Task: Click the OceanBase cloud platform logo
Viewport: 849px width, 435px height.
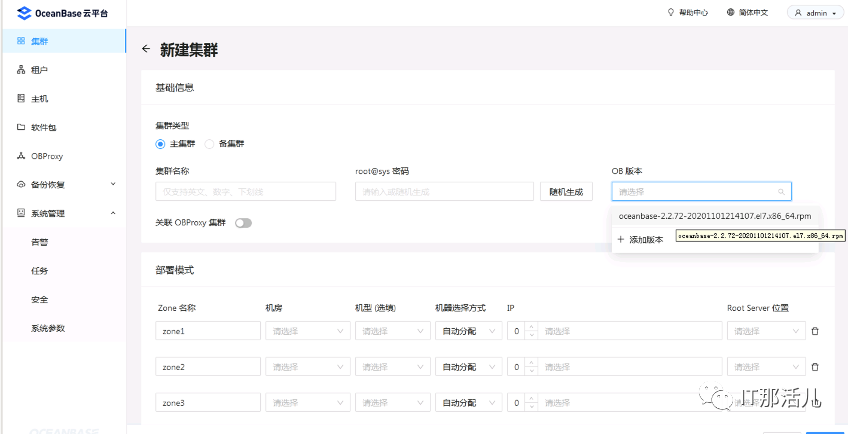Action: [x=62, y=13]
